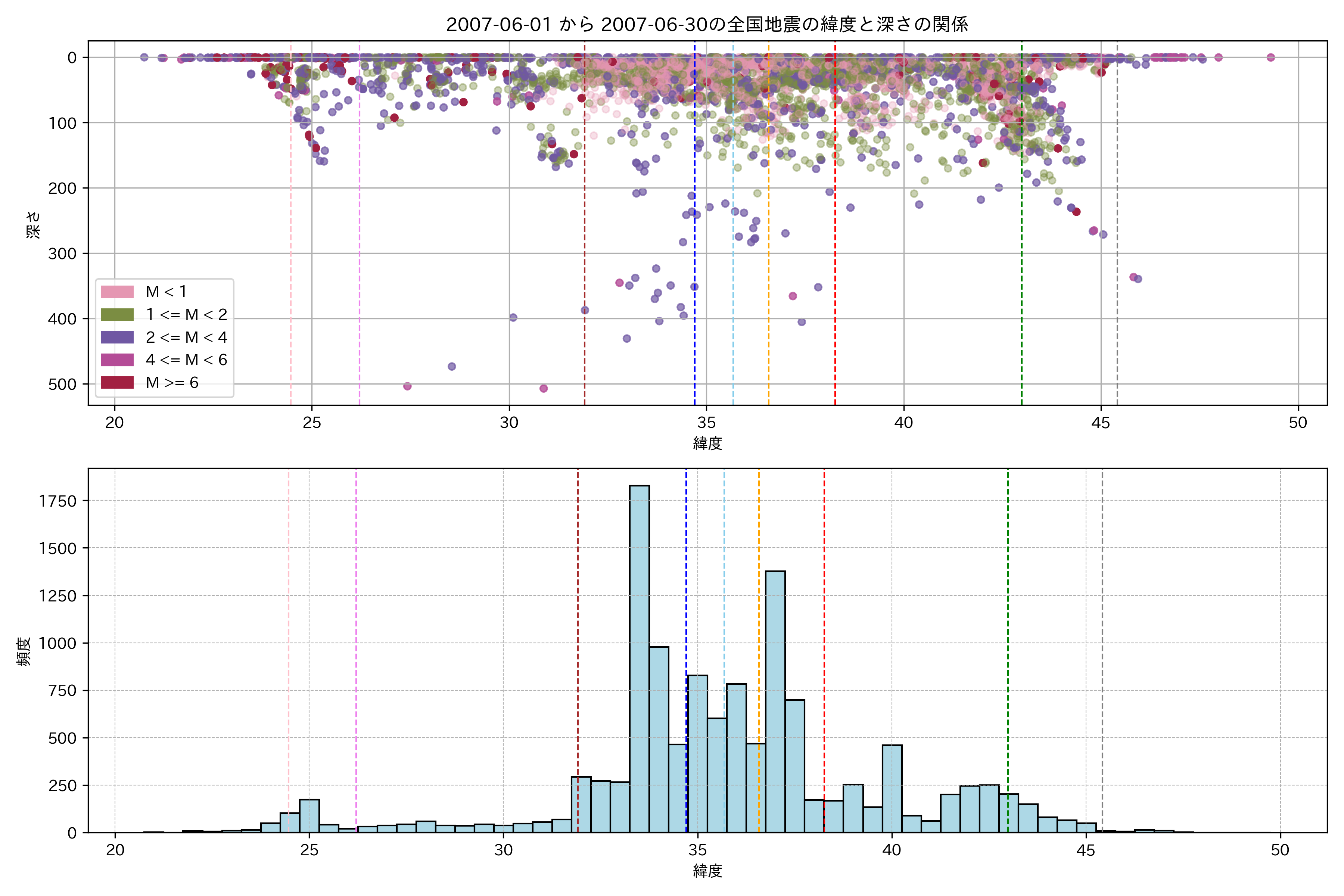Click the chart title text at top
Viewport: 1344px width, 896px height.
tap(707, 25)
